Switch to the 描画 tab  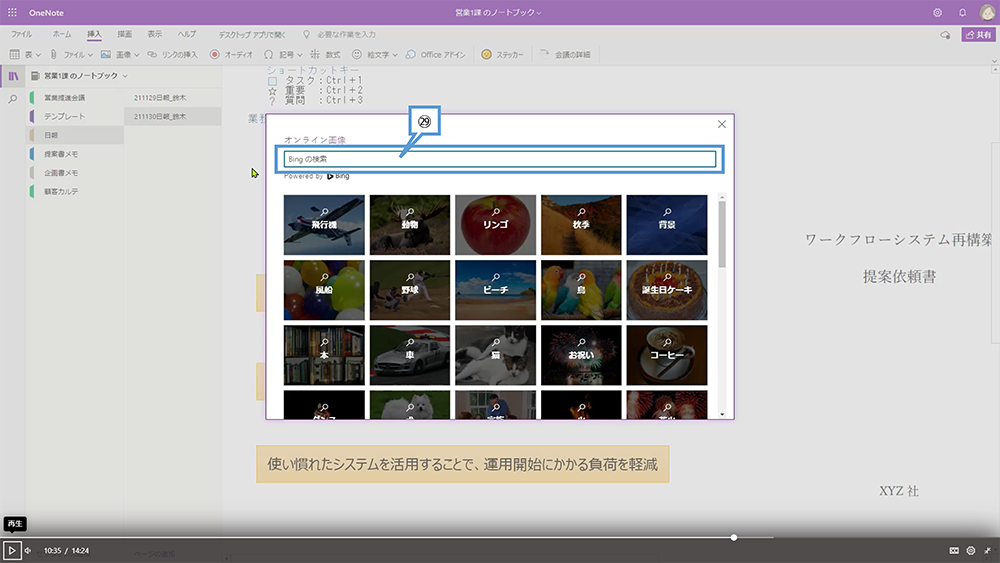coord(124,34)
